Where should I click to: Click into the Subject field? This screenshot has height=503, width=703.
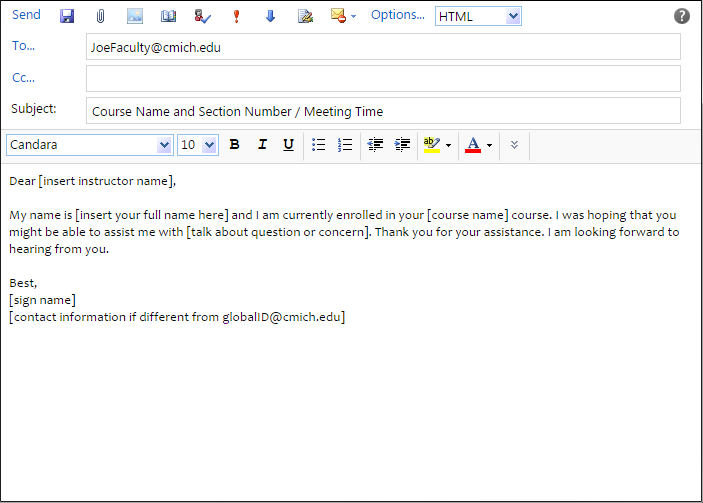[383, 110]
